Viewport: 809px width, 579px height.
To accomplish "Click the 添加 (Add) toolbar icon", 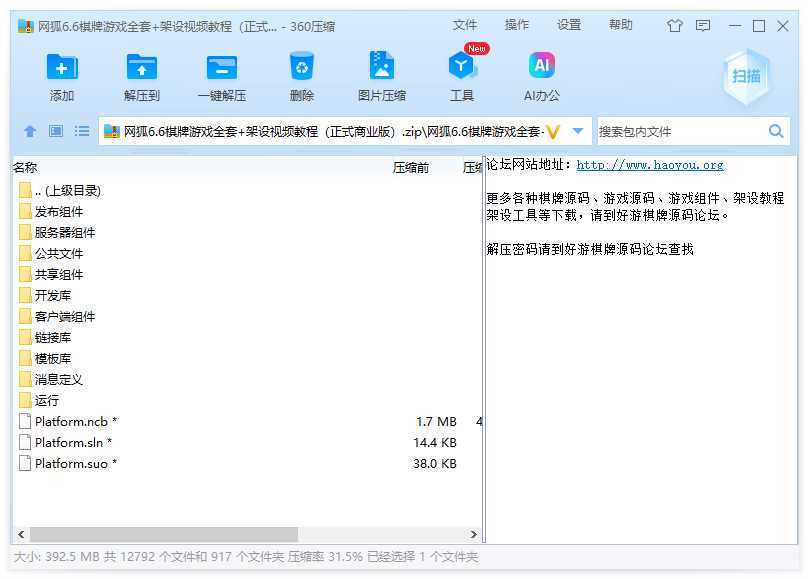I will tap(62, 68).
